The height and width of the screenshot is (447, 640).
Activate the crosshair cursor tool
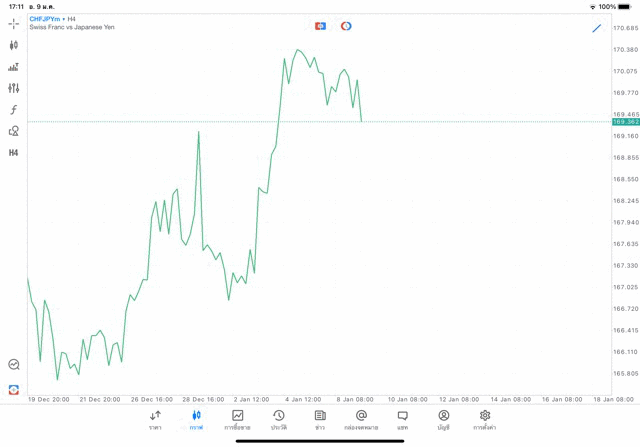click(13, 23)
